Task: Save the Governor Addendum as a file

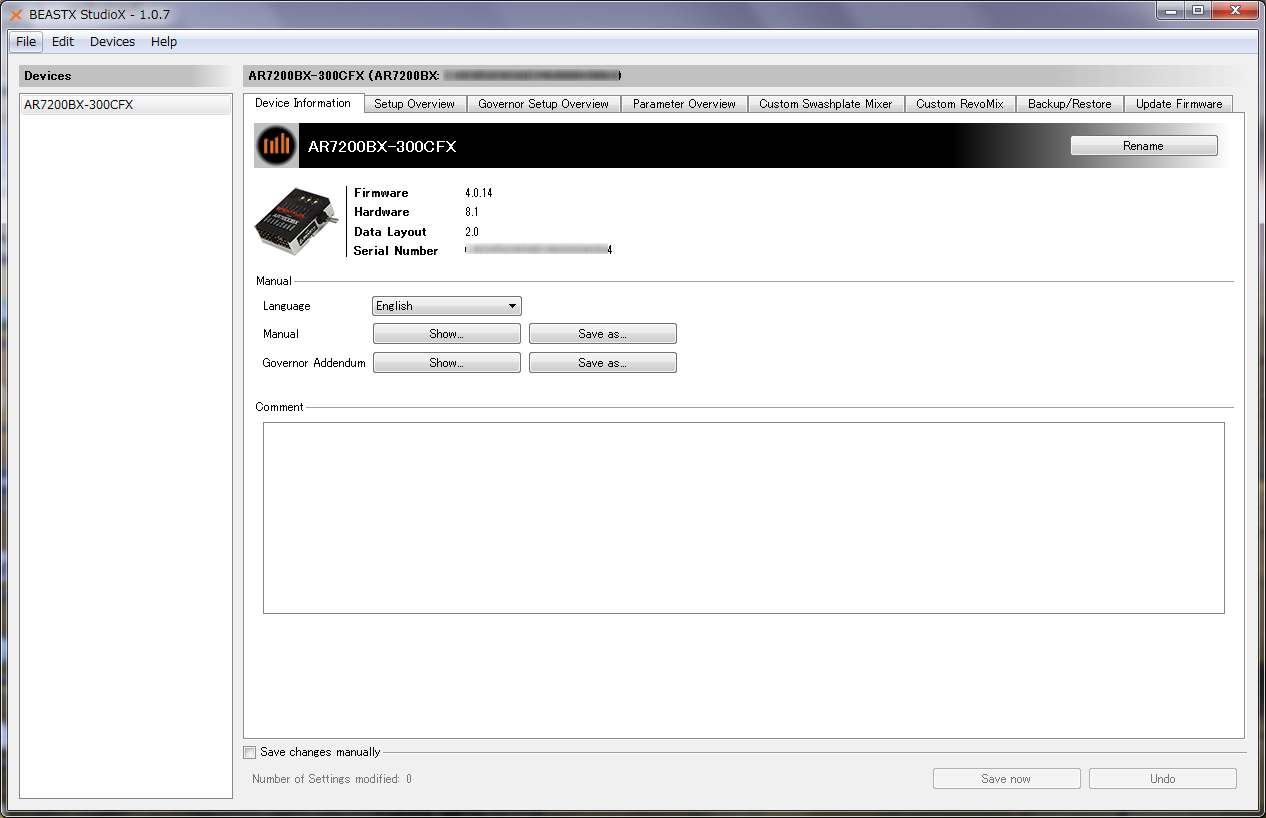Action: coord(603,363)
